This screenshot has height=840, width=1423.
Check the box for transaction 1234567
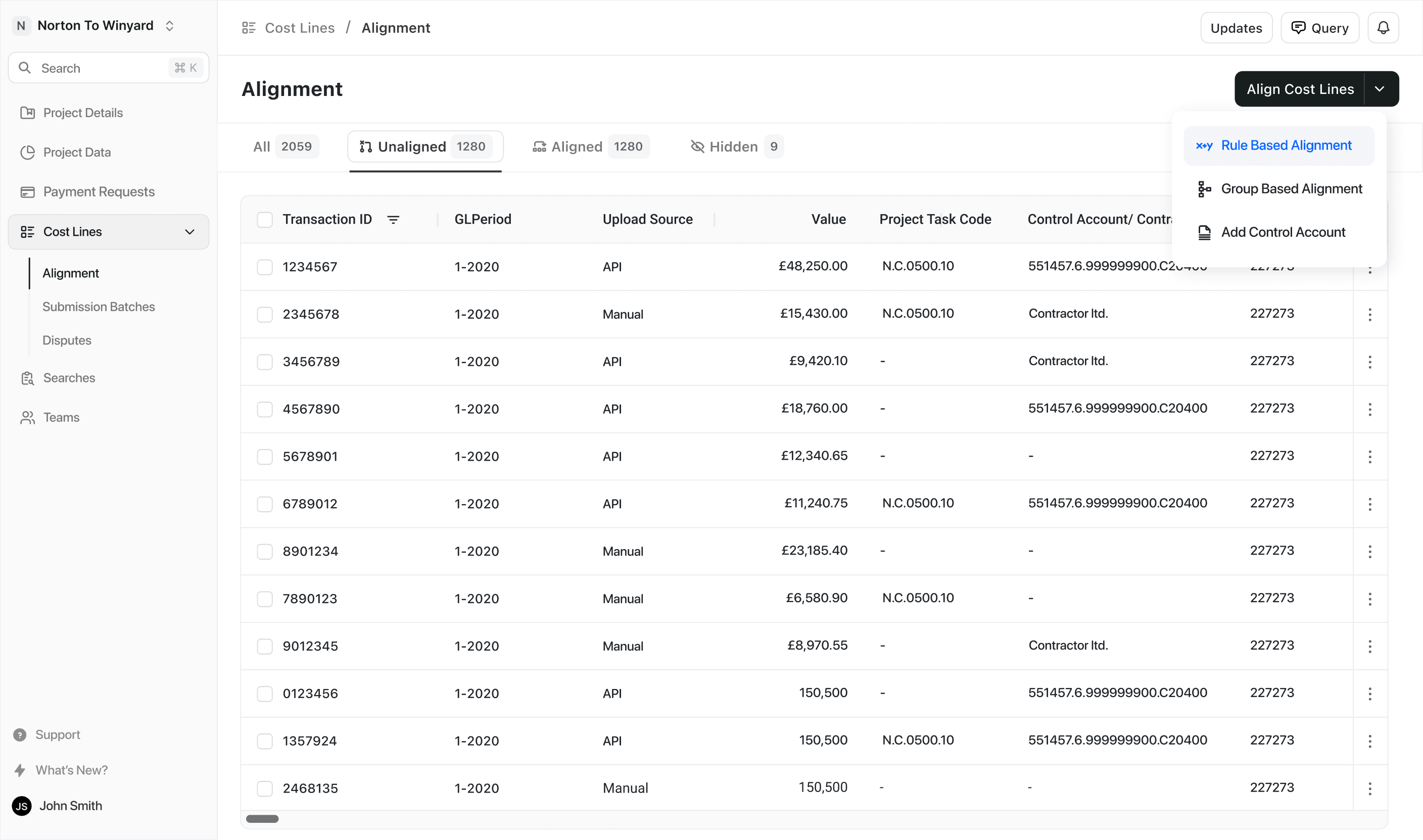[264, 267]
